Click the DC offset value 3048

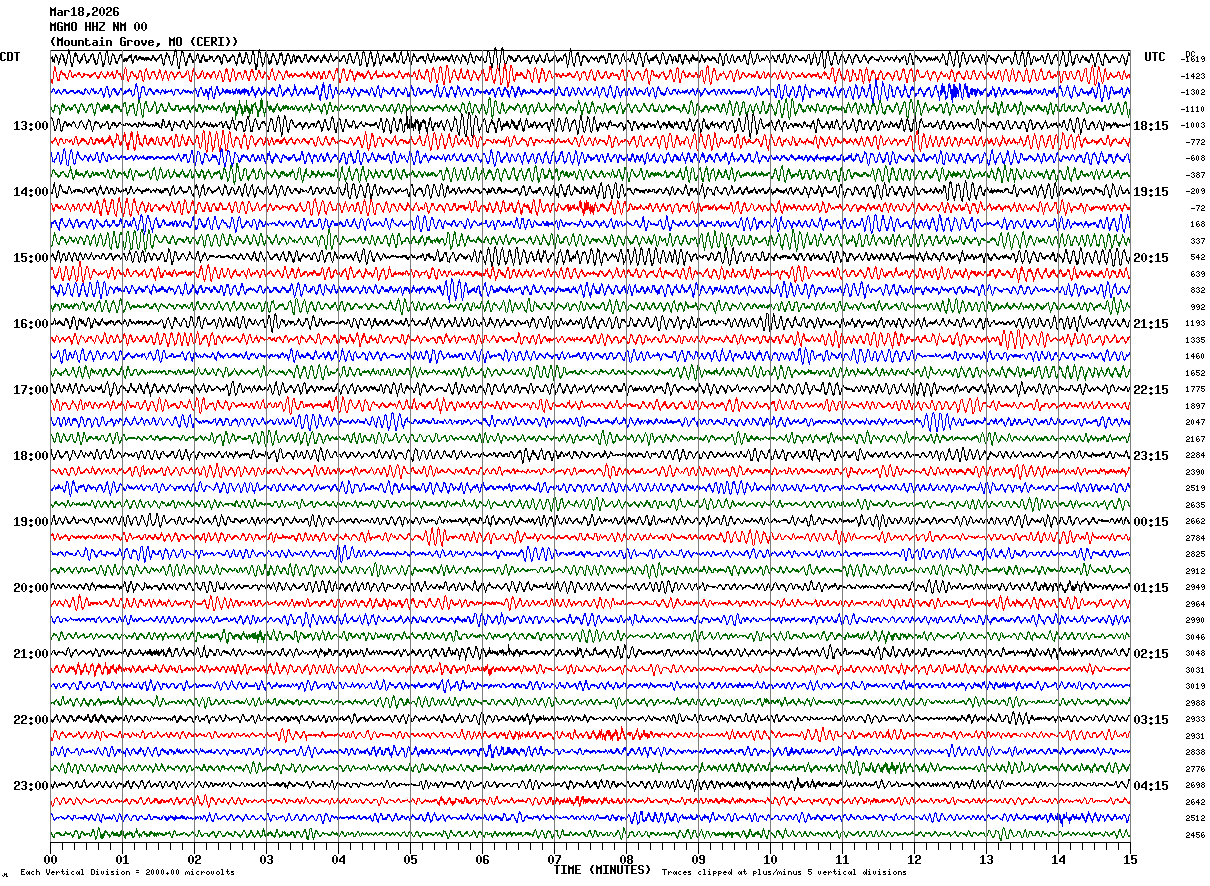click(x=1196, y=653)
